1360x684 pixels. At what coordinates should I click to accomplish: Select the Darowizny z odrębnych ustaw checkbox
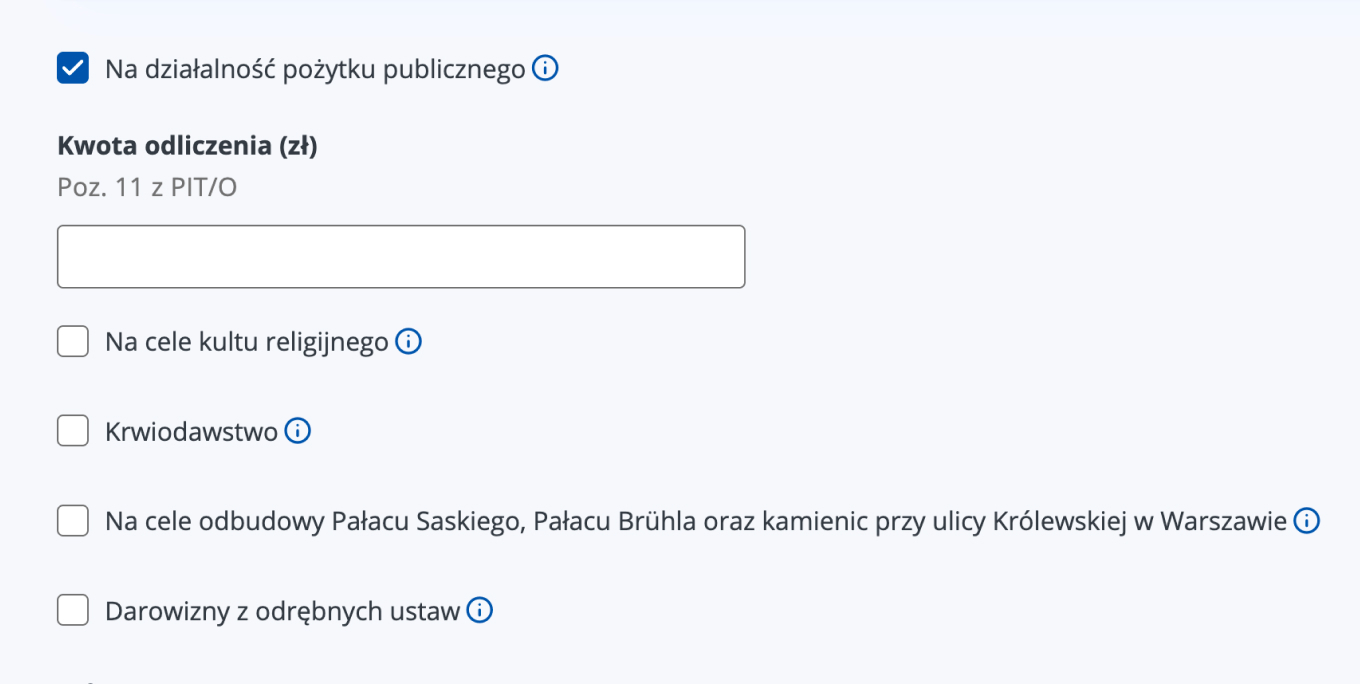click(x=73, y=610)
